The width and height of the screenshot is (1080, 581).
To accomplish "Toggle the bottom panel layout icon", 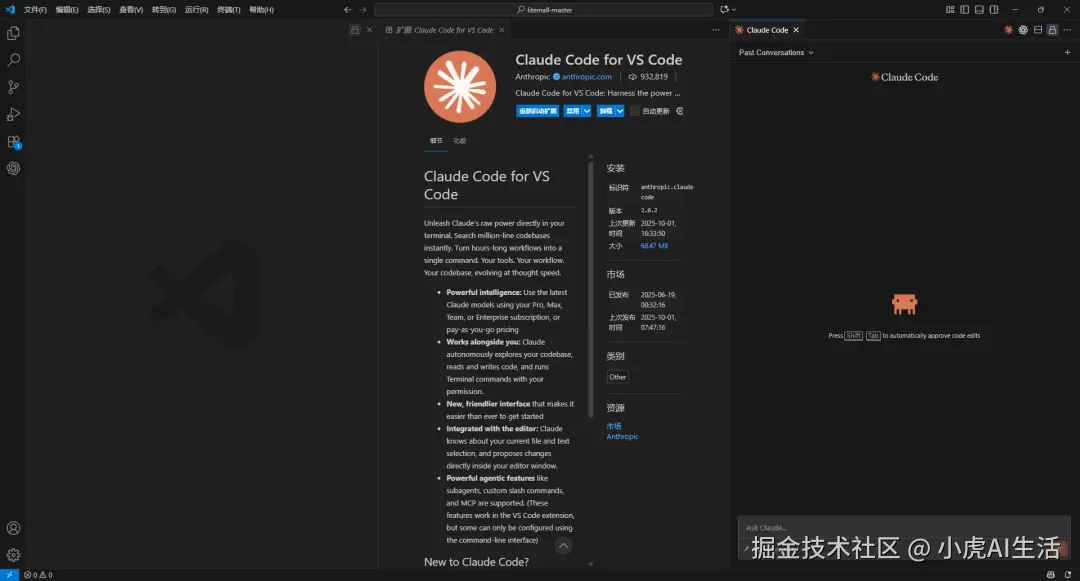I will pos(979,10).
